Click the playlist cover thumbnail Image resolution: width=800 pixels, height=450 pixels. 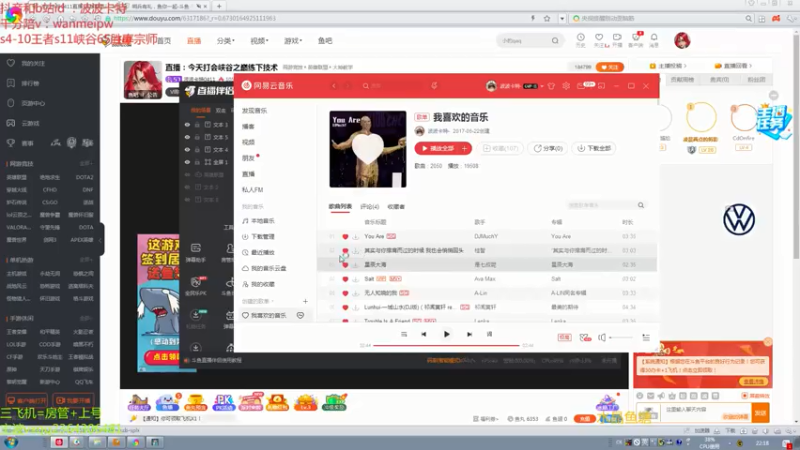tap(368, 149)
